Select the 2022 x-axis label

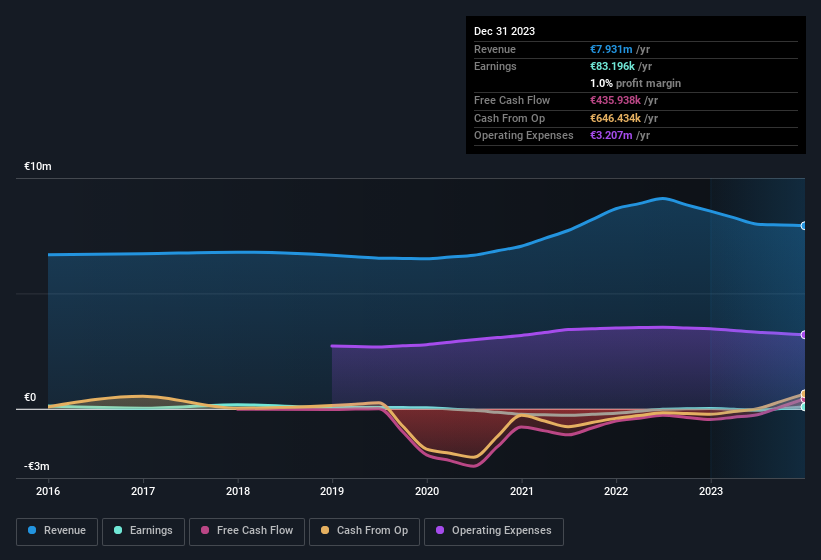616,491
